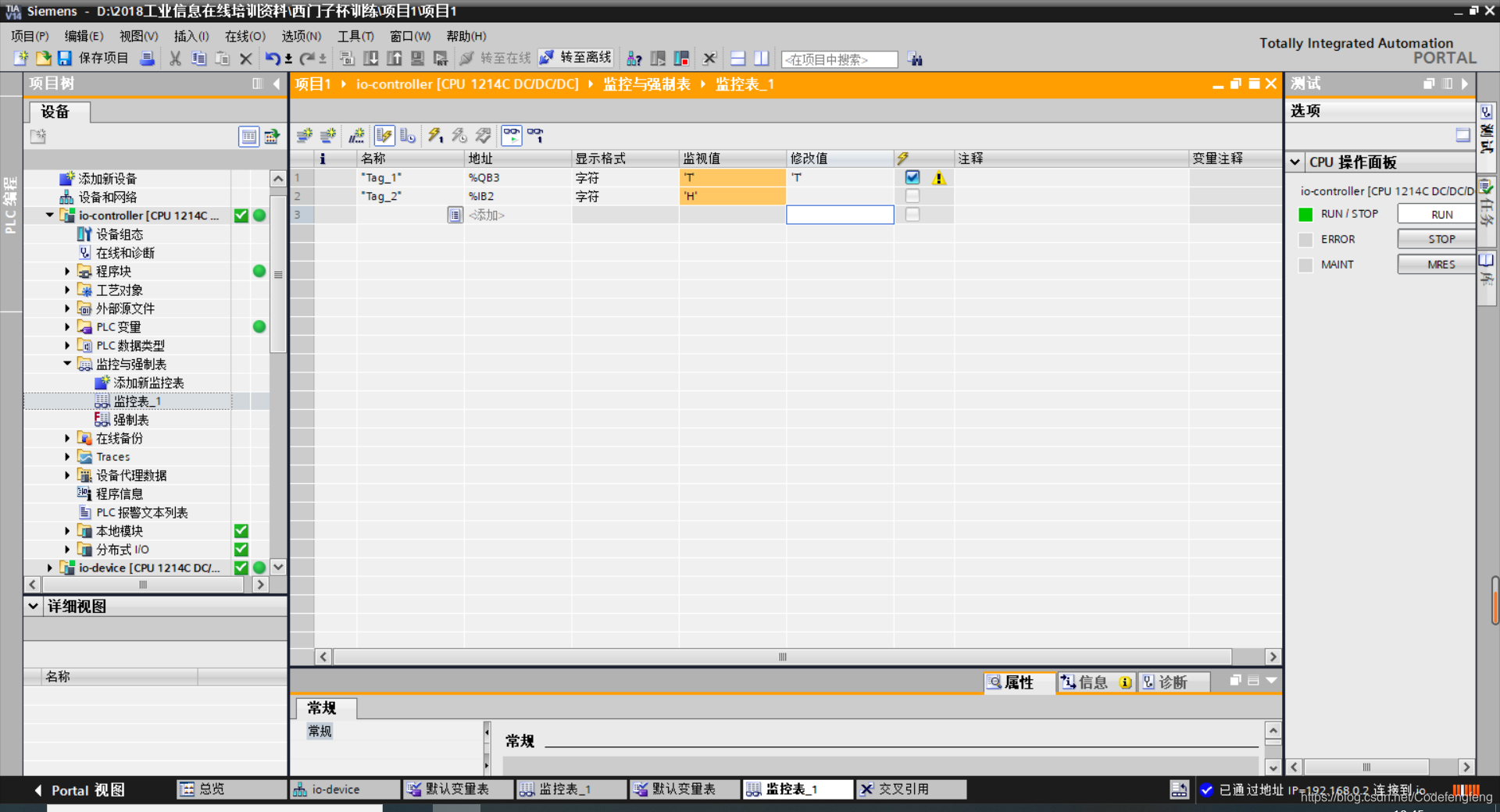Click the accessible devices icon
Viewport: 1500px width, 812px height.
point(634,59)
